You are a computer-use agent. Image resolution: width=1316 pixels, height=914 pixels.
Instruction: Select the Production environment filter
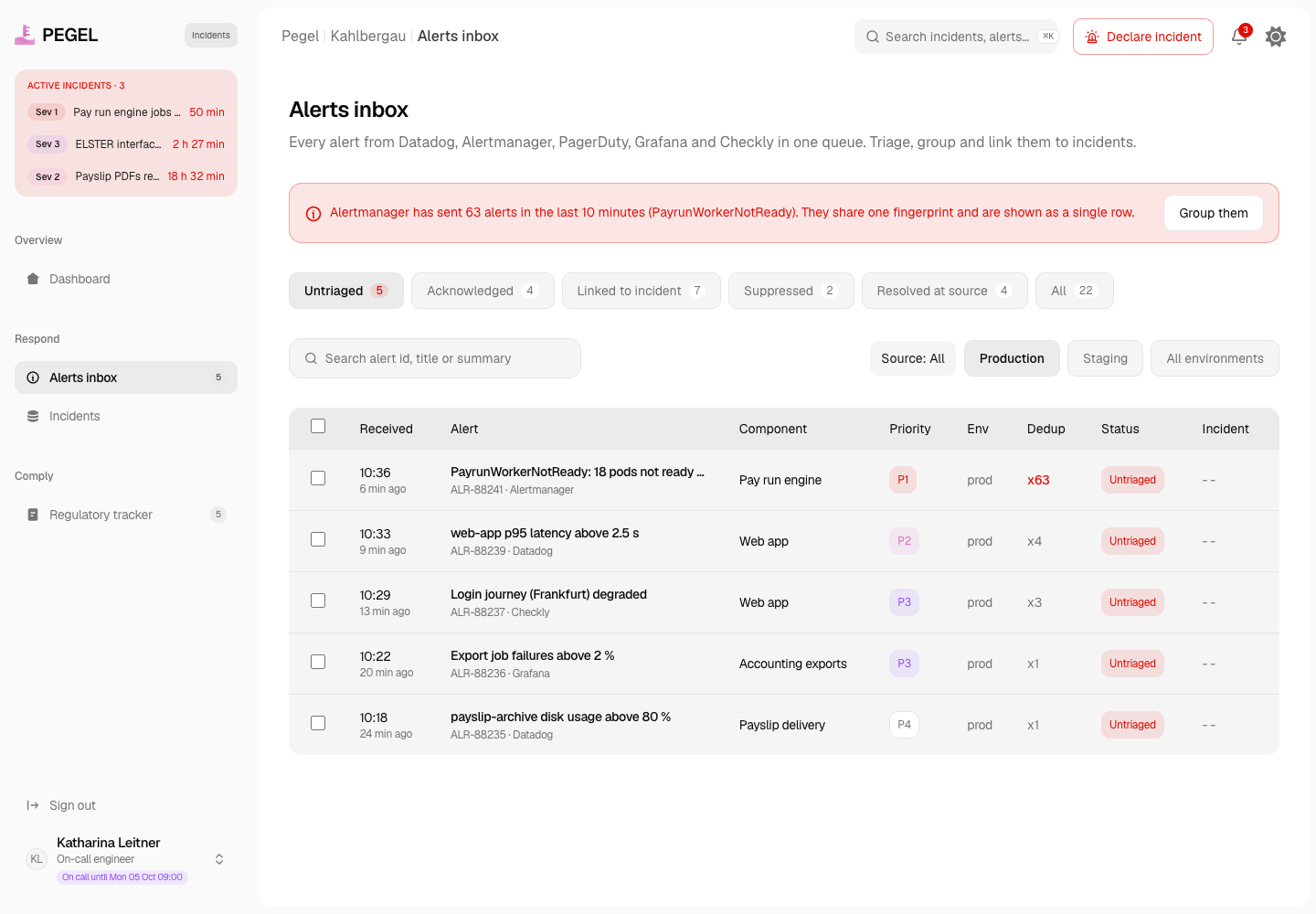click(x=1012, y=358)
